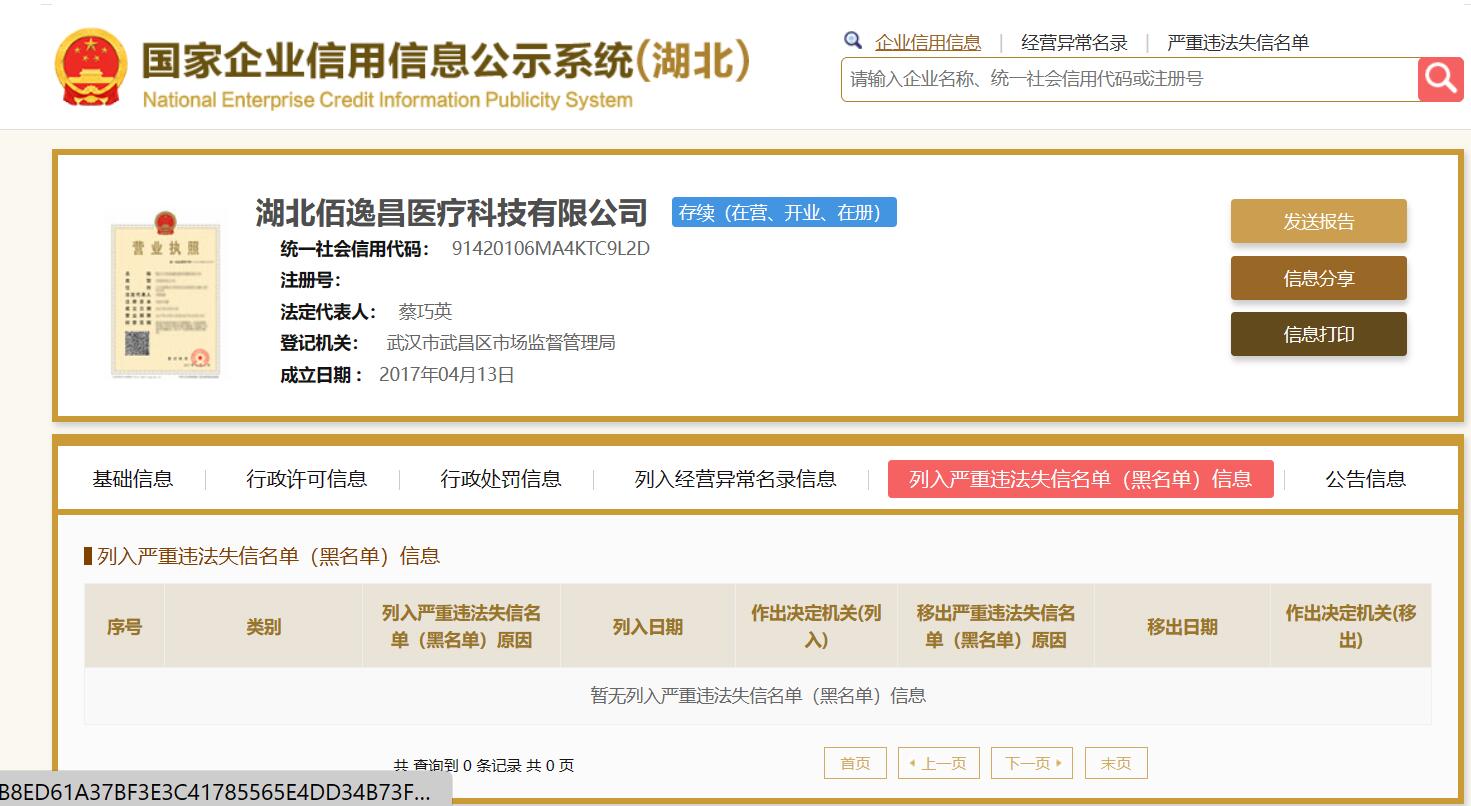The width and height of the screenshot is (1471, 806).
Task: Click the 移出日期 column header
Action: tap(1182, 627)
